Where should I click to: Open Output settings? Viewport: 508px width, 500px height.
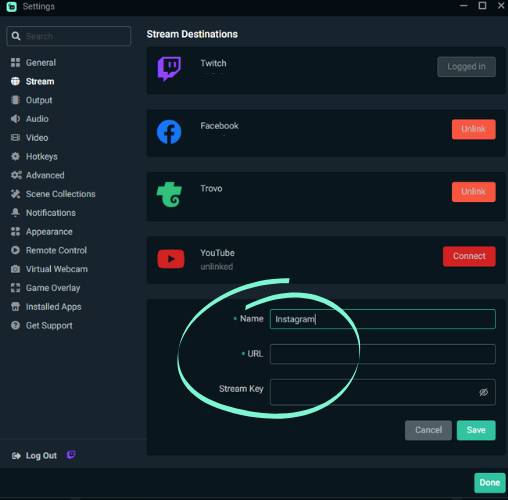point(39,100)
